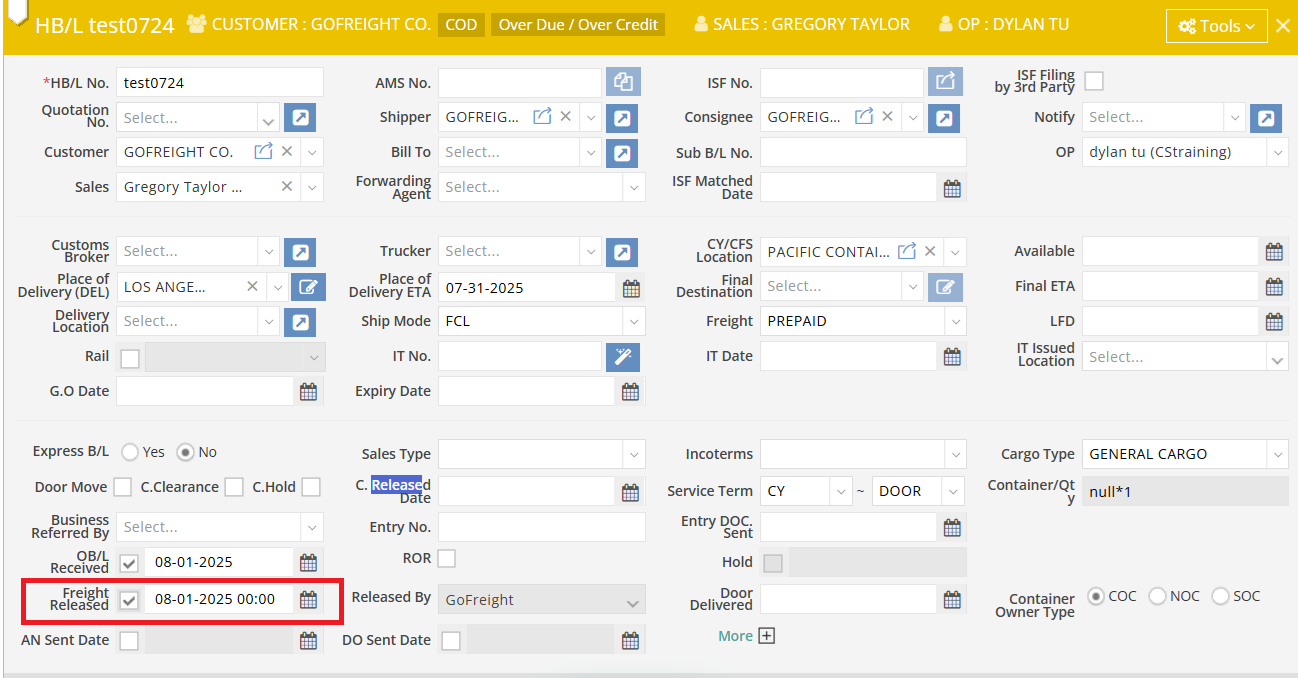
Task: Expand the Ship Mode dropdown
Action: pyautogui.click(x=633, y=322)
